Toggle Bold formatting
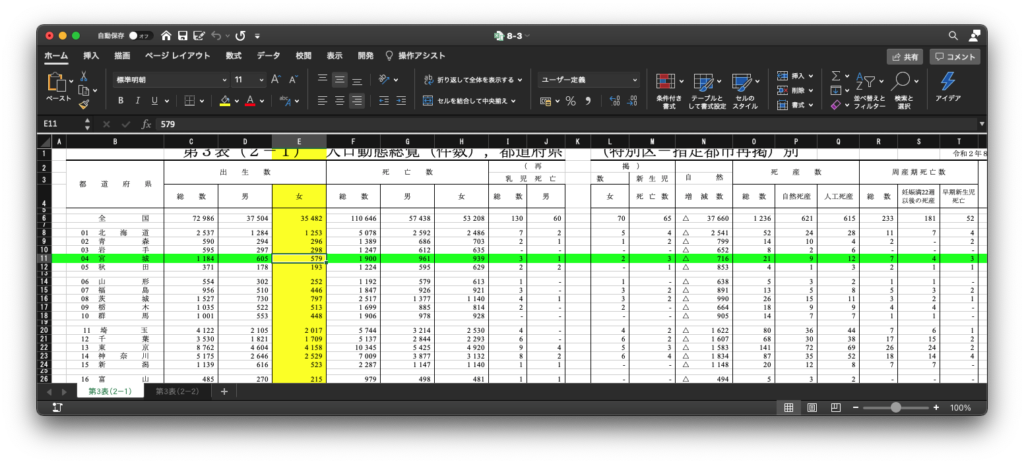Screen dimensions: 1024x464 (121, 101)
